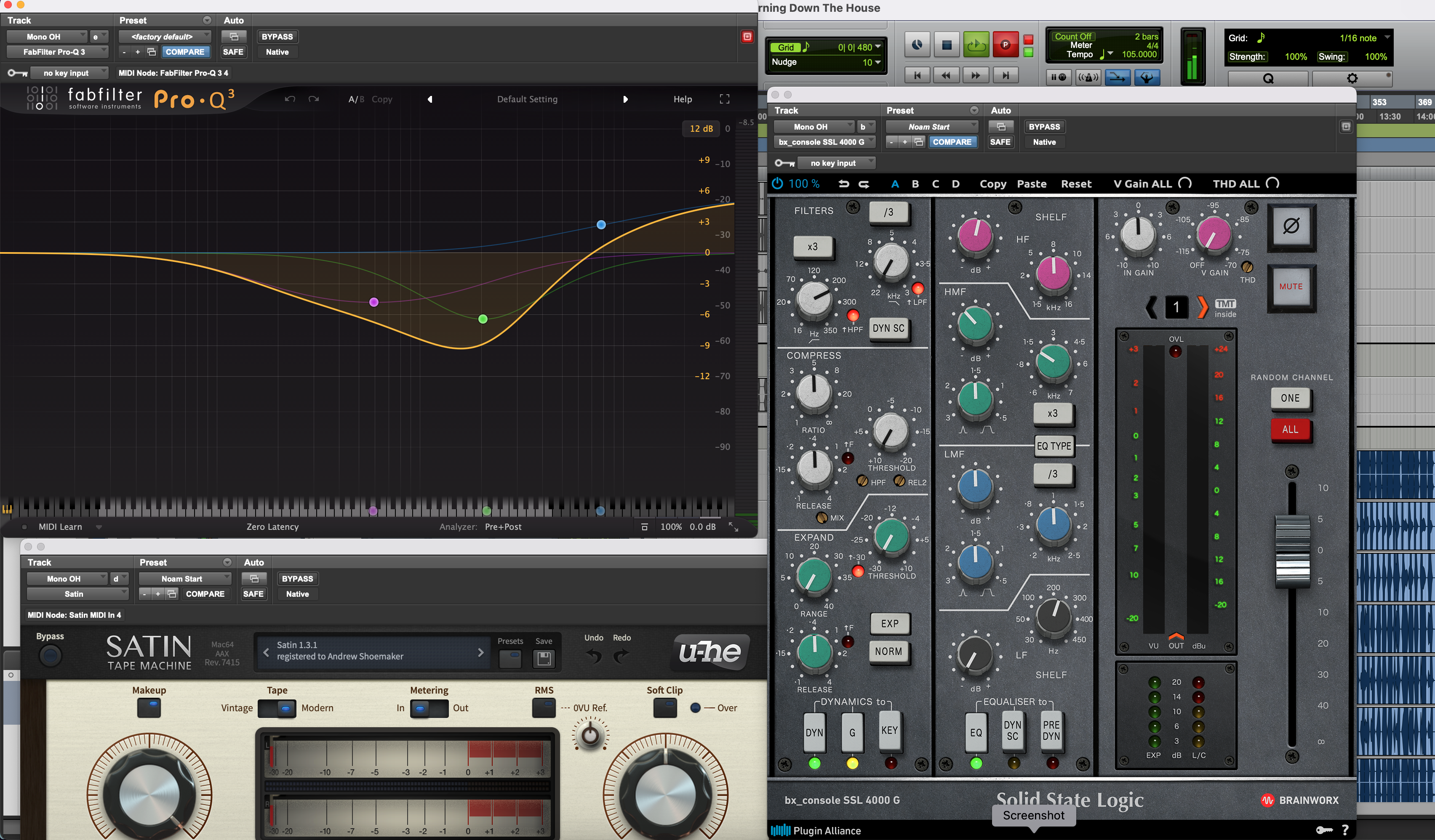Toggle Satin Vintage/Modern tape switch

(x=277, y=709)
